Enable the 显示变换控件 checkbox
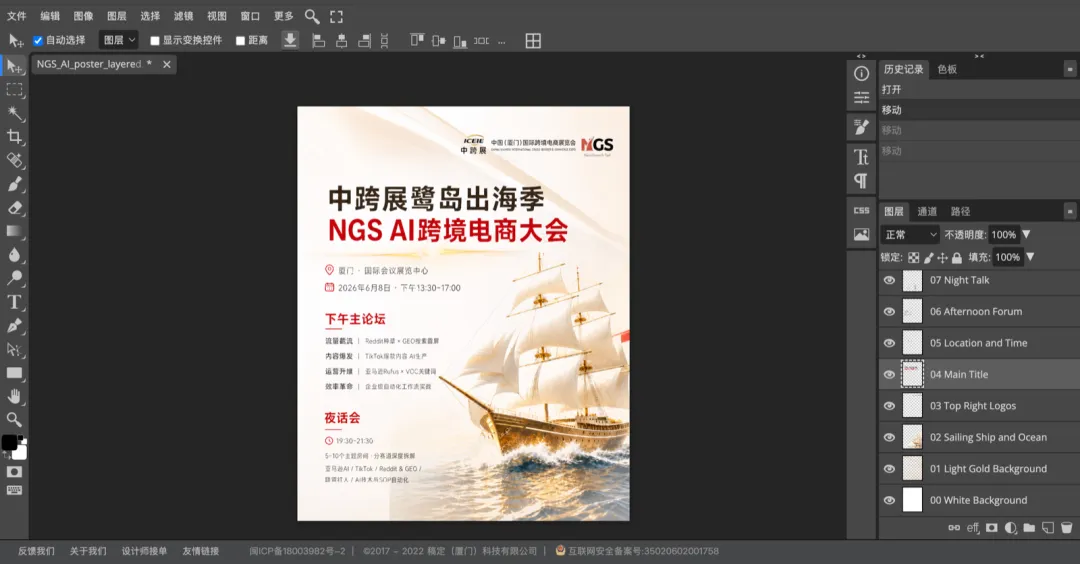Screen dimensions: 1080x564 click(155, 41)
